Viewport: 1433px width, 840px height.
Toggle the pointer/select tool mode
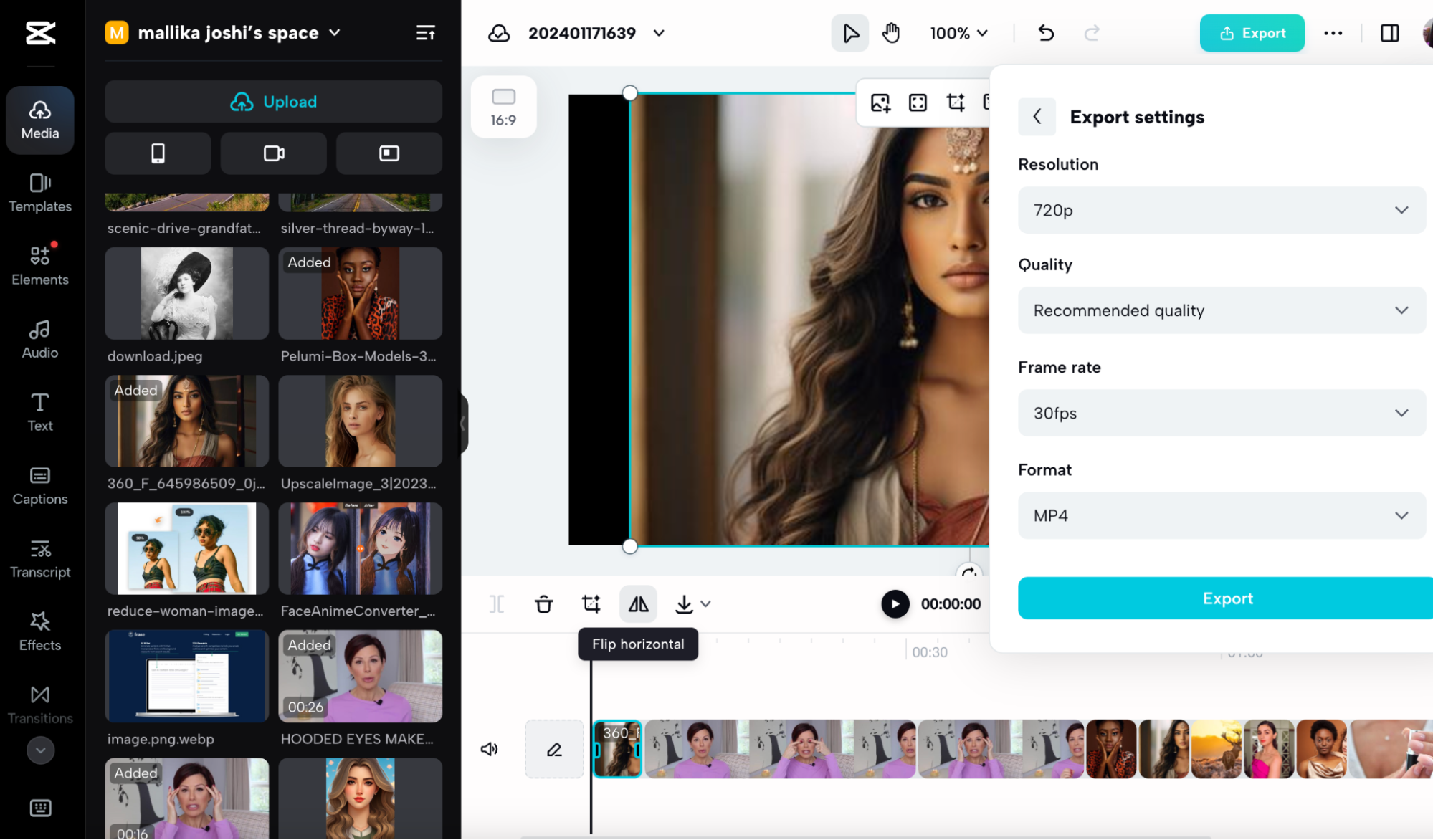tap(850, 33)
